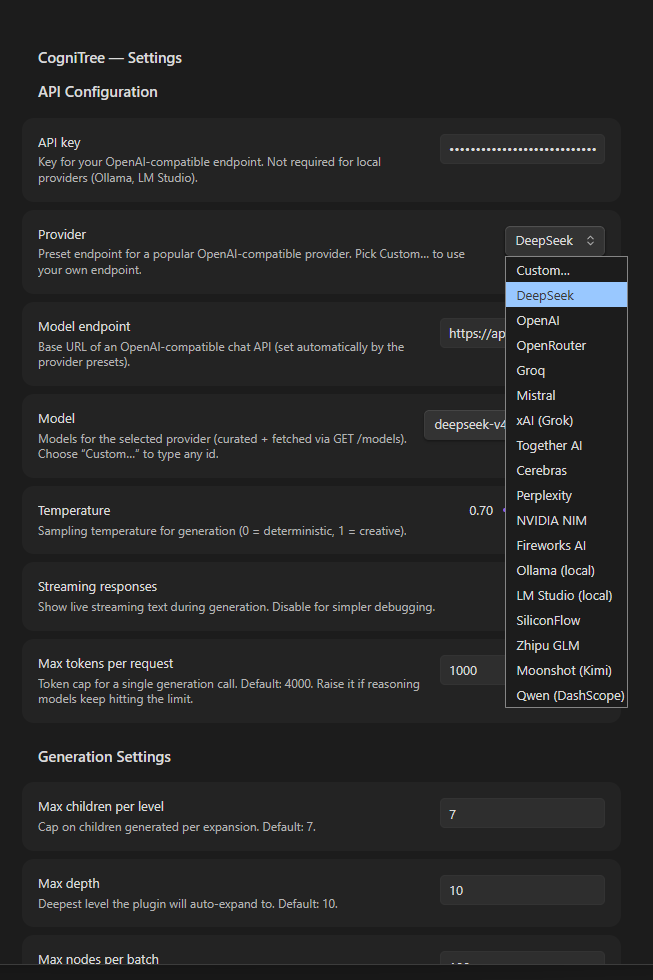The height and width of the screenshot is (980, 653).
Task: Click the API Configuration heading
Action: (97, 92)
